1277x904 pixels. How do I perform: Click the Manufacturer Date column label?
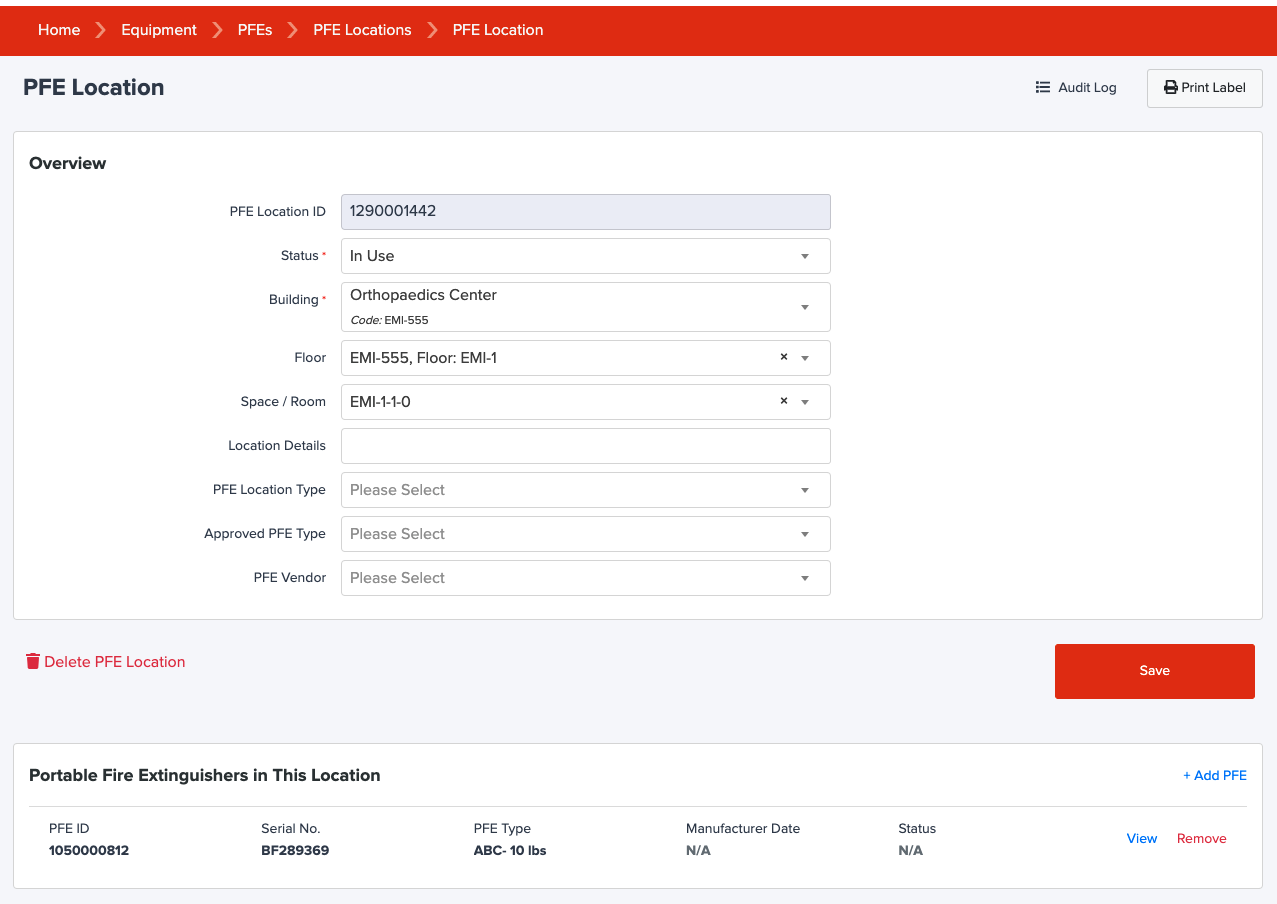743,828
